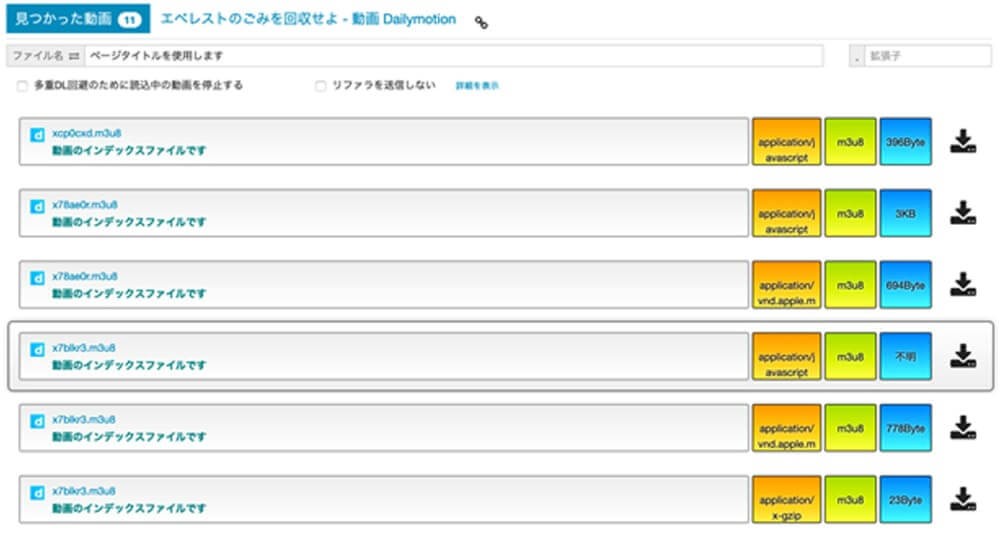Focus the file name input field

point(453,56)
